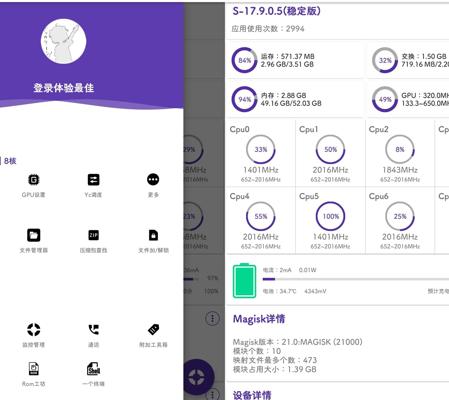Tap the S-17.9.0.5(稳定版) version title
449x400 pixels.
tap(277, 11)
